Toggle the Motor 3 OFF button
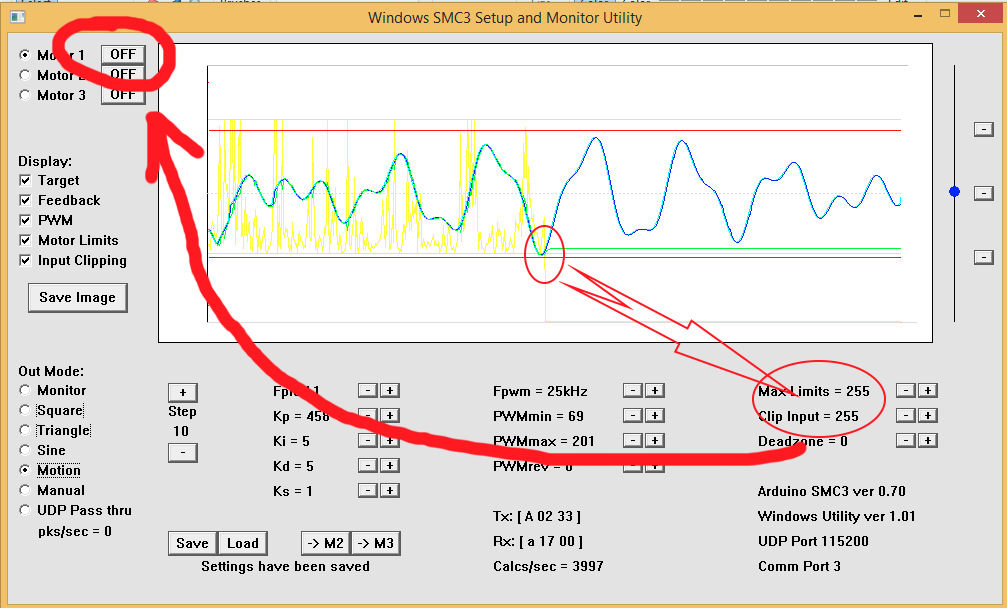 coord(123,94)
